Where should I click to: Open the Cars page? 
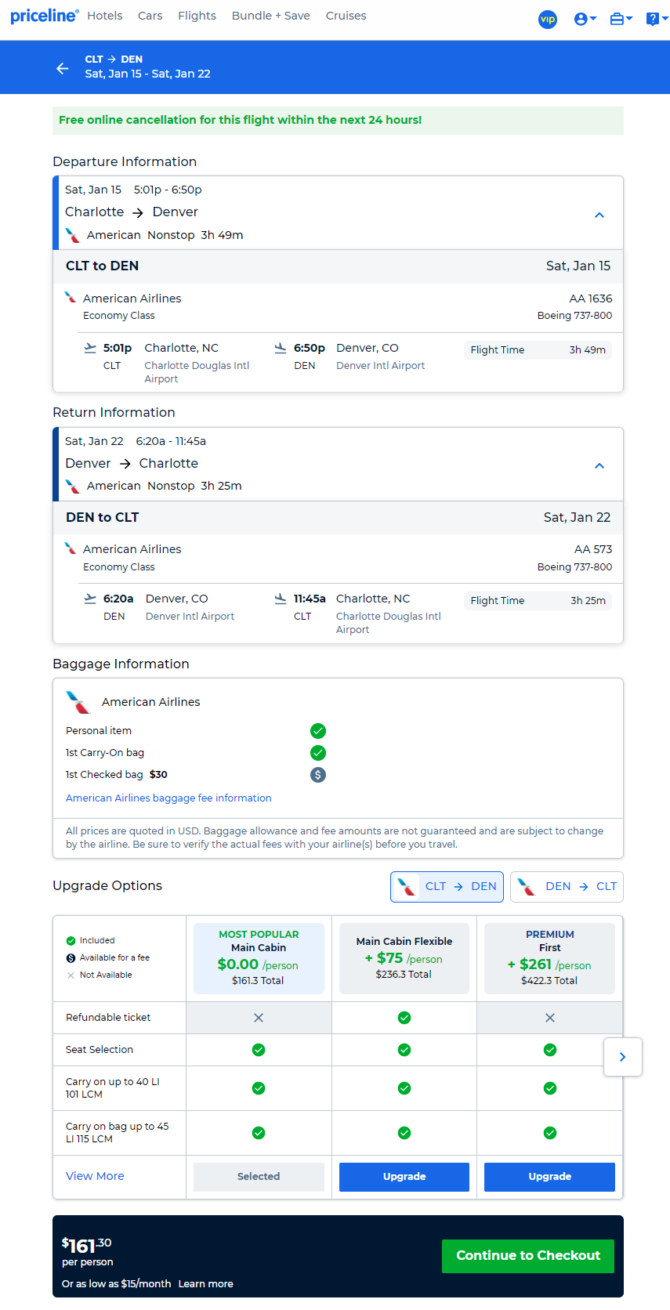tap(150, 16)
